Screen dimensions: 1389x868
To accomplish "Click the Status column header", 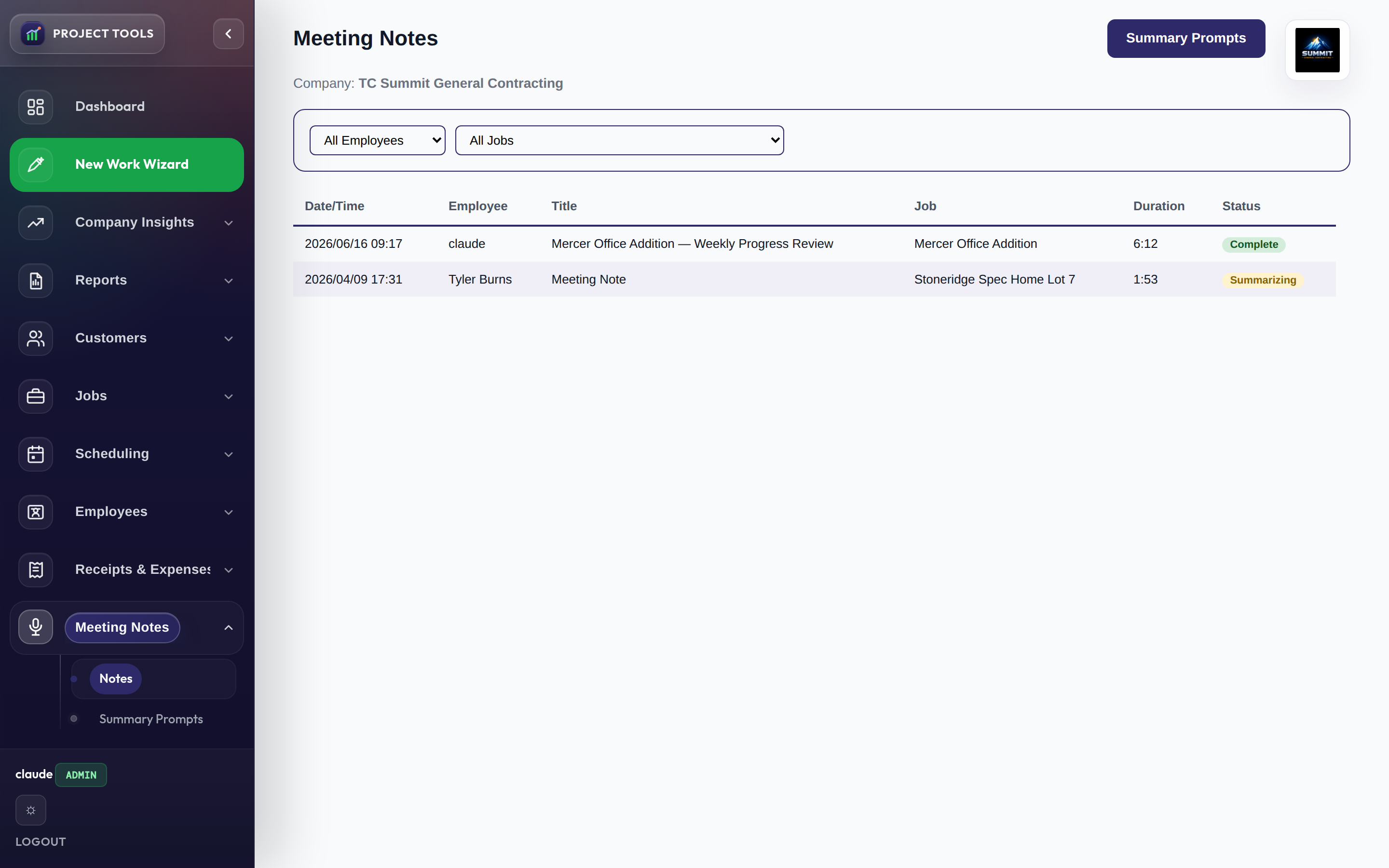I will pos(1241,206).
